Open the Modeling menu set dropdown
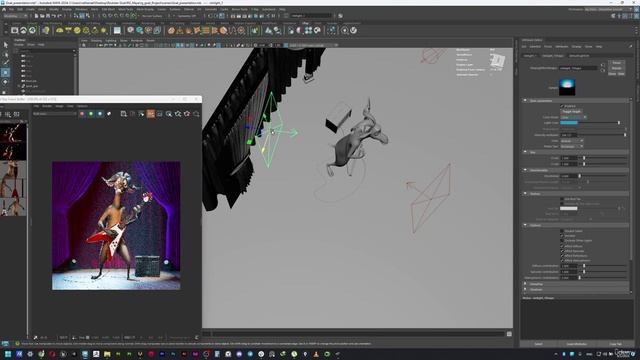Image resolution: width=640 pixels, height=360 pixels. click(15, 16)
